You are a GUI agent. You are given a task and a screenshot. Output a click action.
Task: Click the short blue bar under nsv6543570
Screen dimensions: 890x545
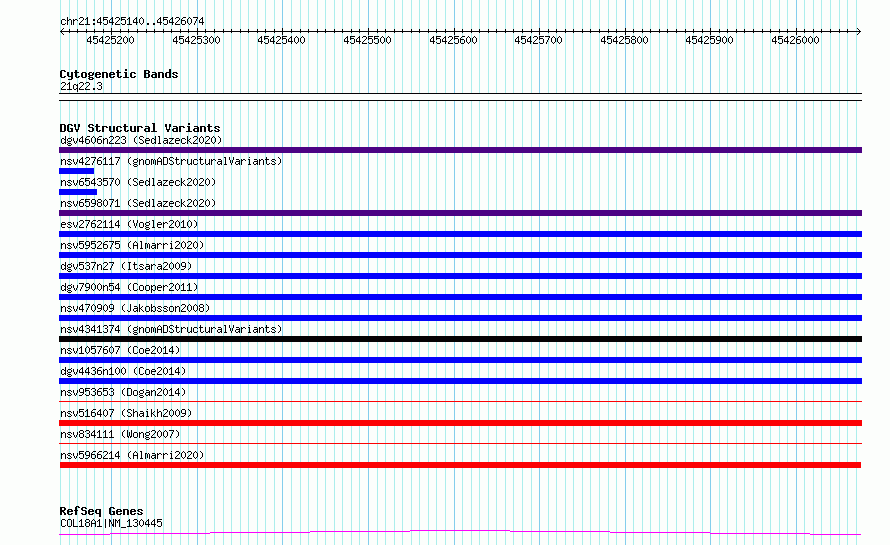point(78,192)
